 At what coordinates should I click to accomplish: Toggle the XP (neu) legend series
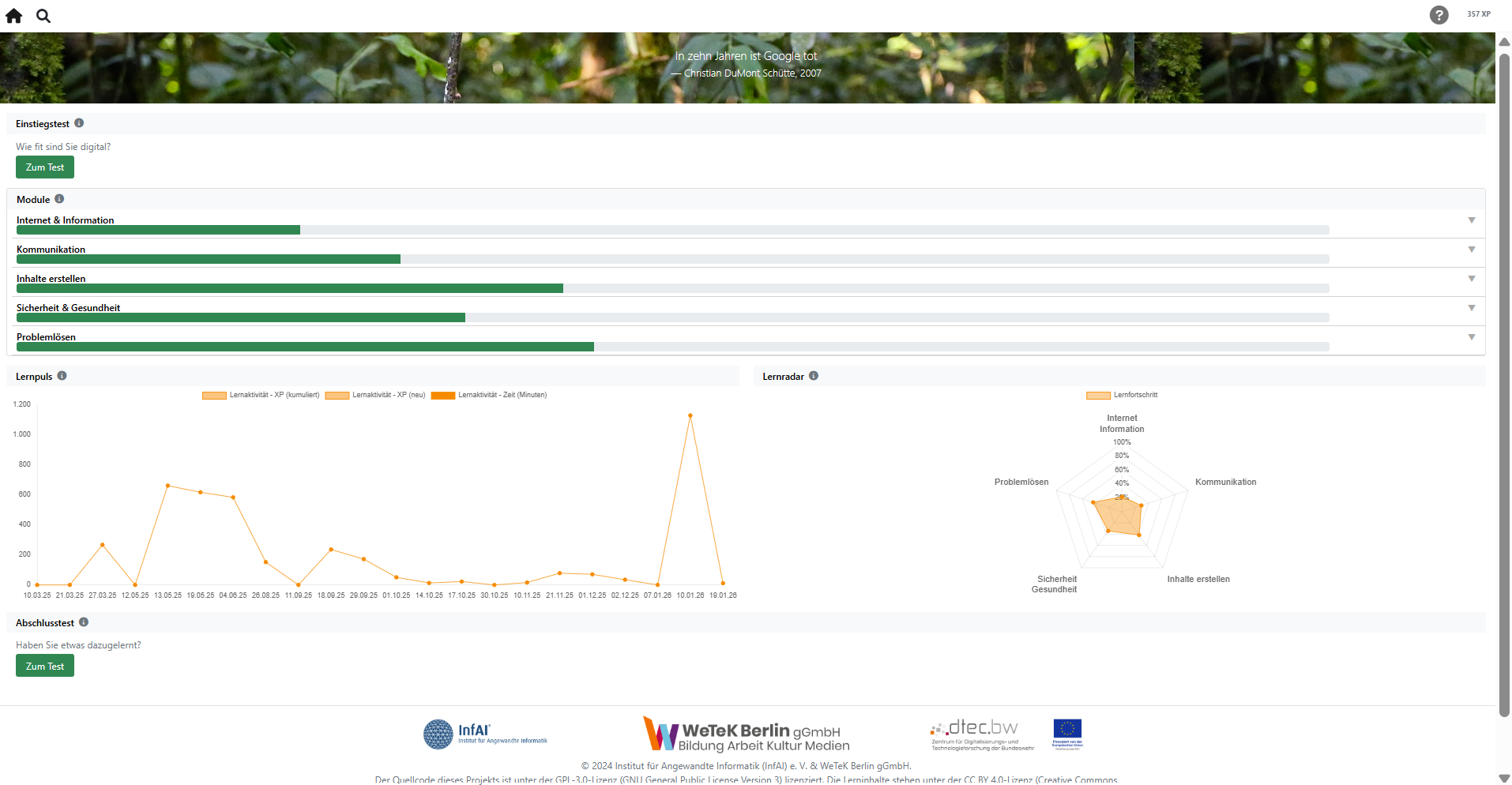tap(337, 395)
